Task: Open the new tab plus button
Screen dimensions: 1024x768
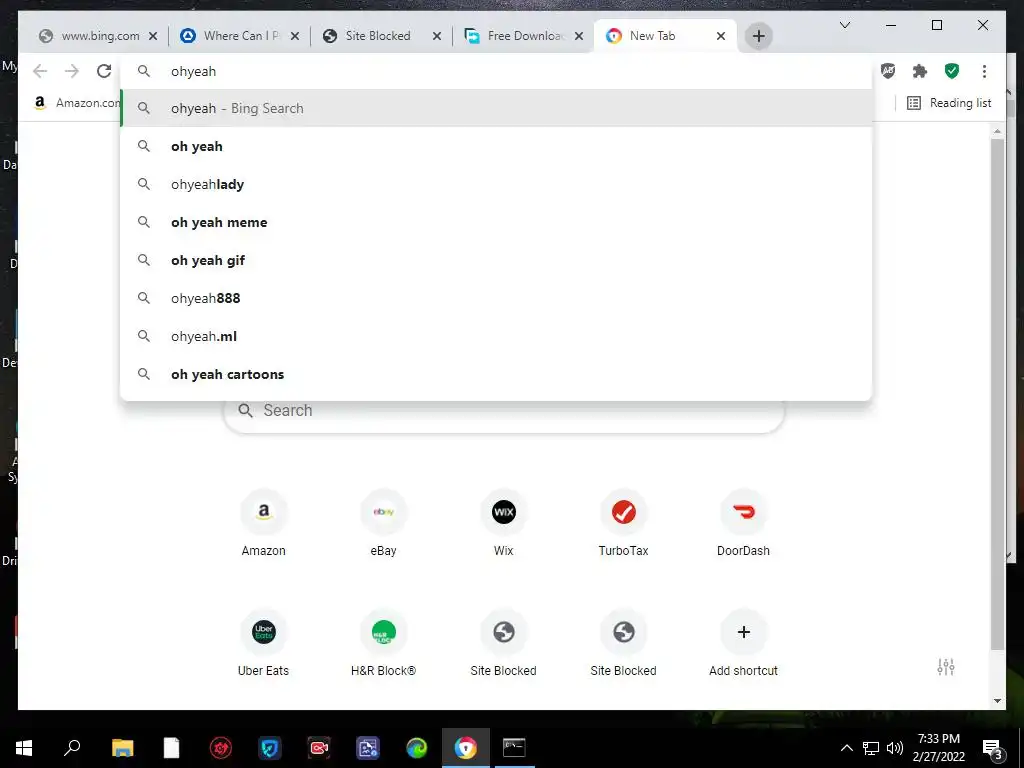Action: pyautogui.click(x=758, y=36)
